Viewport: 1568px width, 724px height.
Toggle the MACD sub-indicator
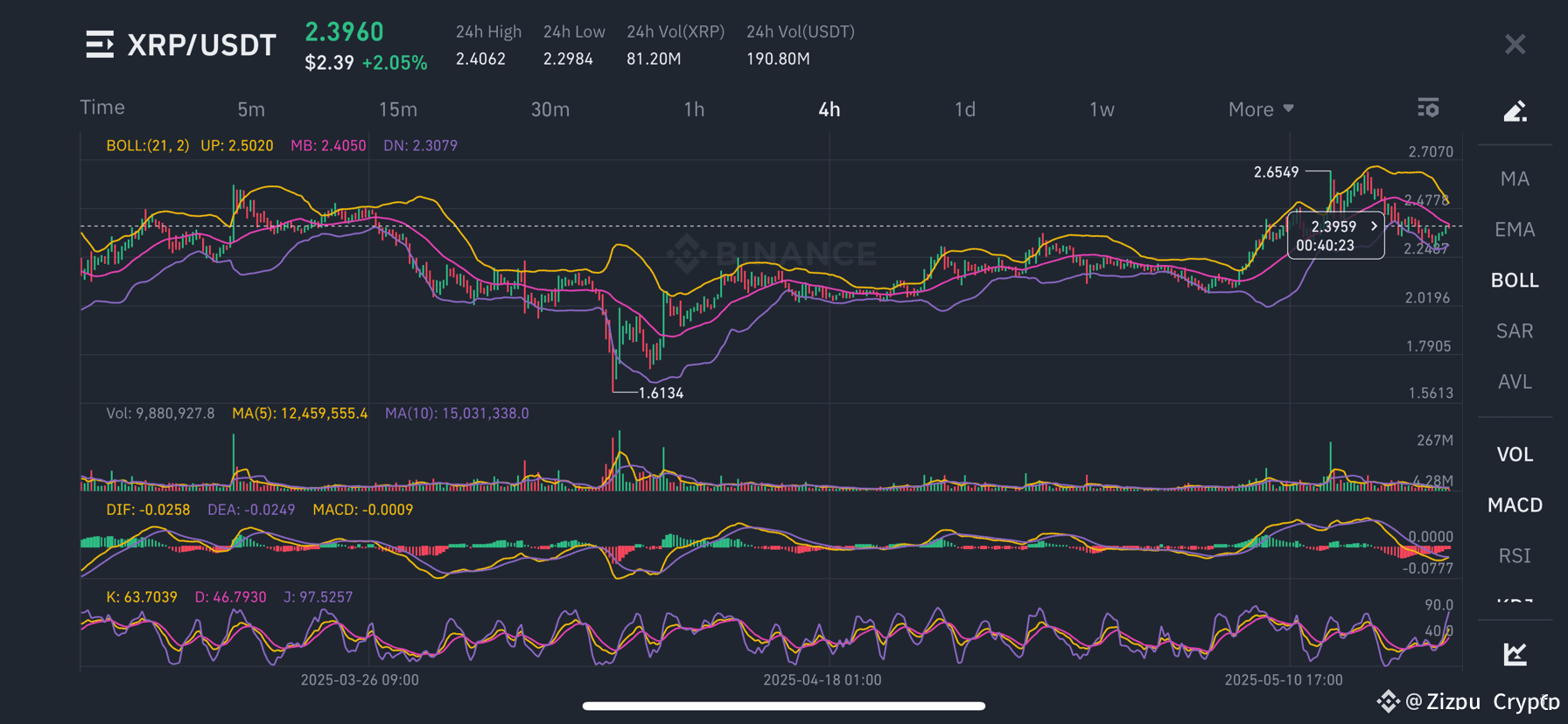(1515, 505)
